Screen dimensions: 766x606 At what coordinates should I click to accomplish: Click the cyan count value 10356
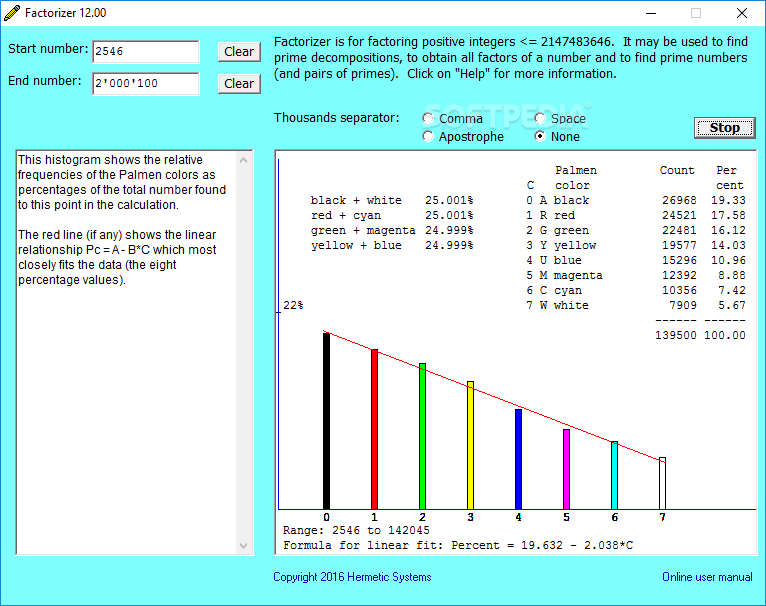[679, 290]
